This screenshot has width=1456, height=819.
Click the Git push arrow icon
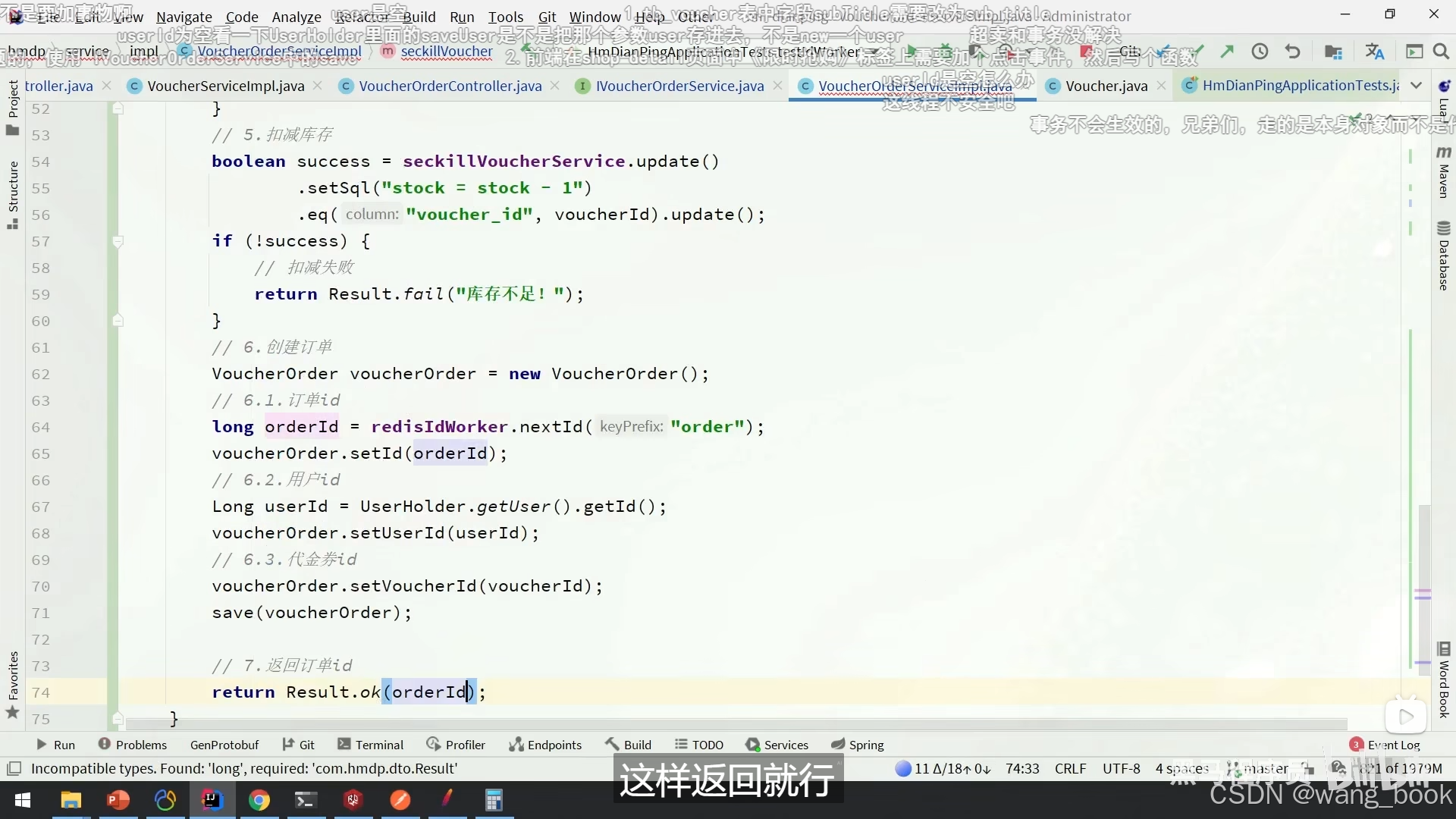(x=1227, y=52)
